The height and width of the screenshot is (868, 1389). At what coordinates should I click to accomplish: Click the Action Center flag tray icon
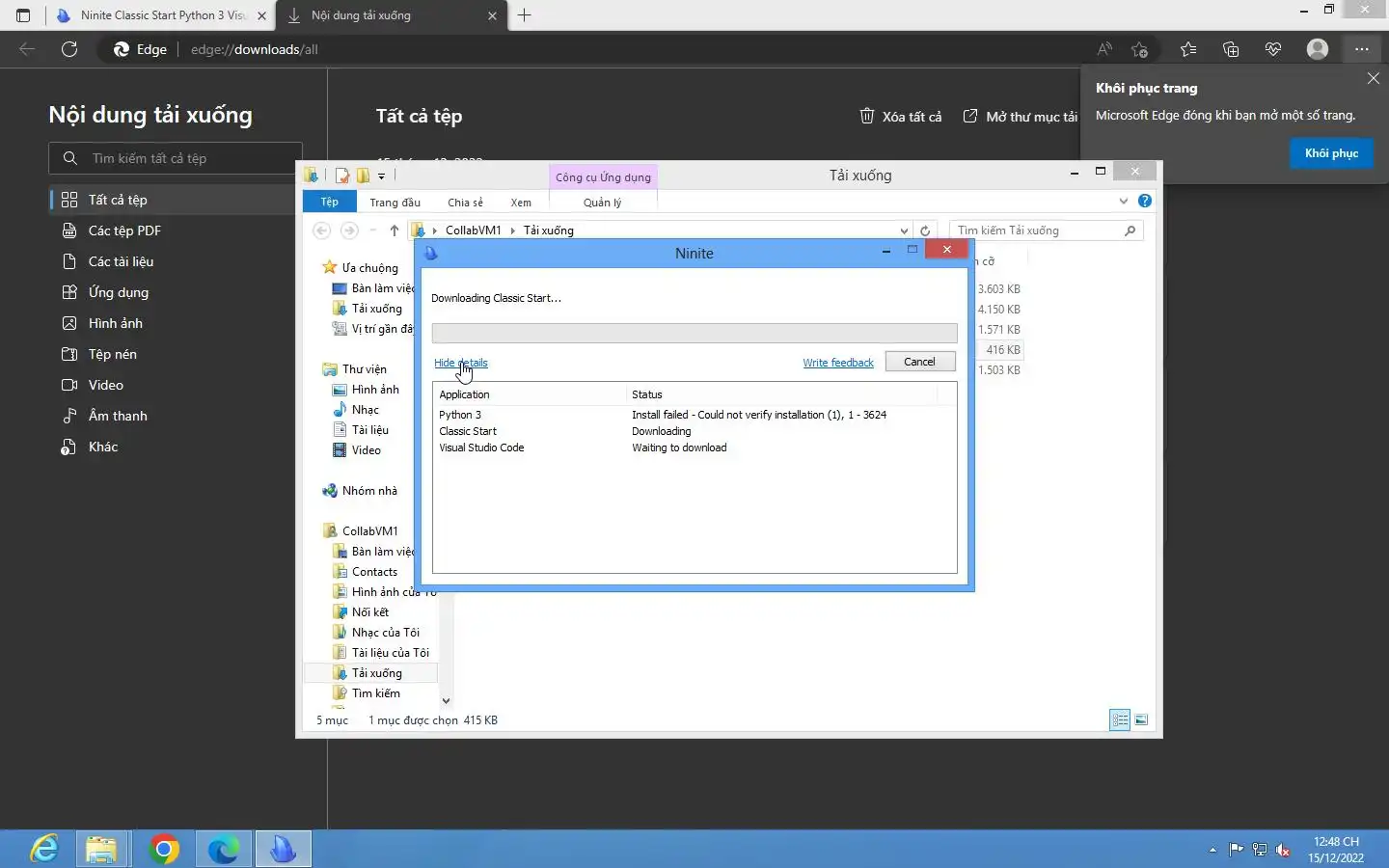click(x=1236, y=850)
